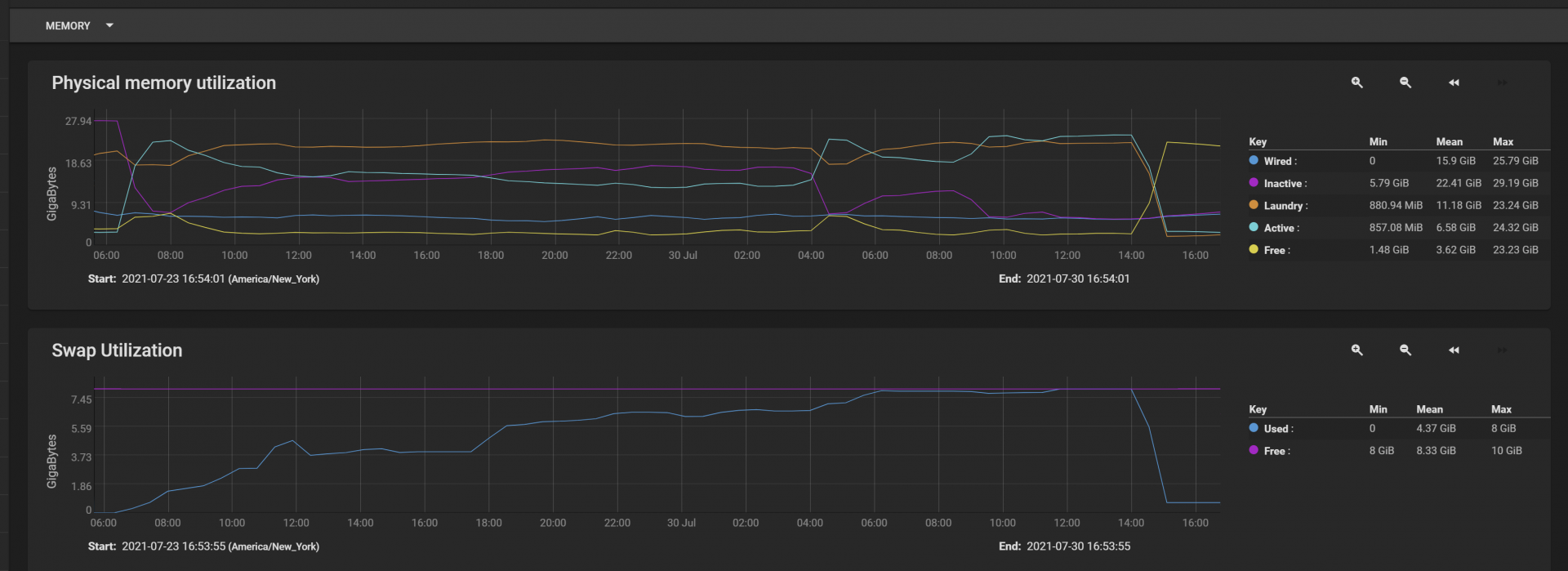Select the Laundry legend label

1285,206
